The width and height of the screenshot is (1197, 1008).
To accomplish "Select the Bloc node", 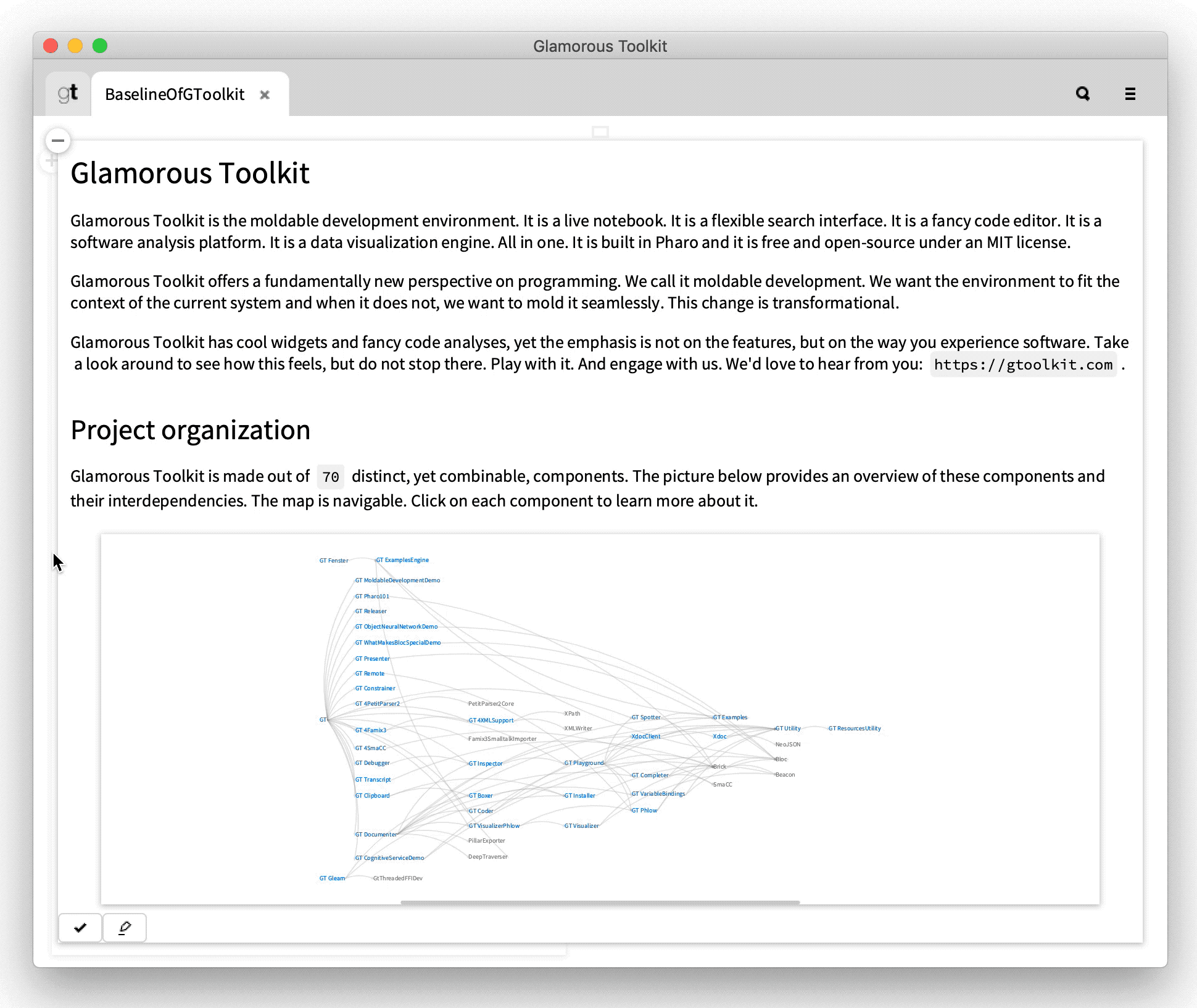I will click(x=781, y=759).
